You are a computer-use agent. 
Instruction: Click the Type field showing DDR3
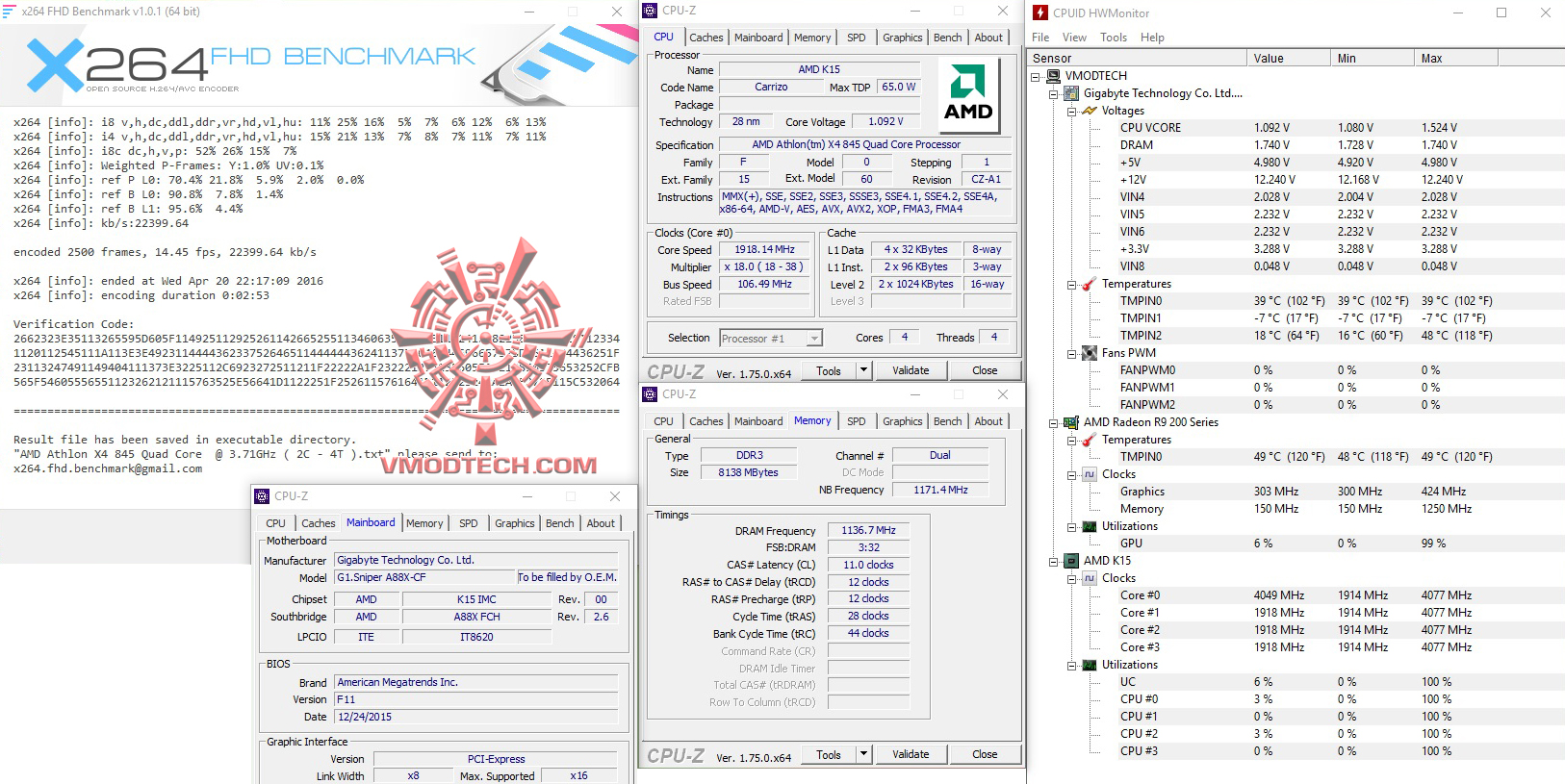(750, 456)
